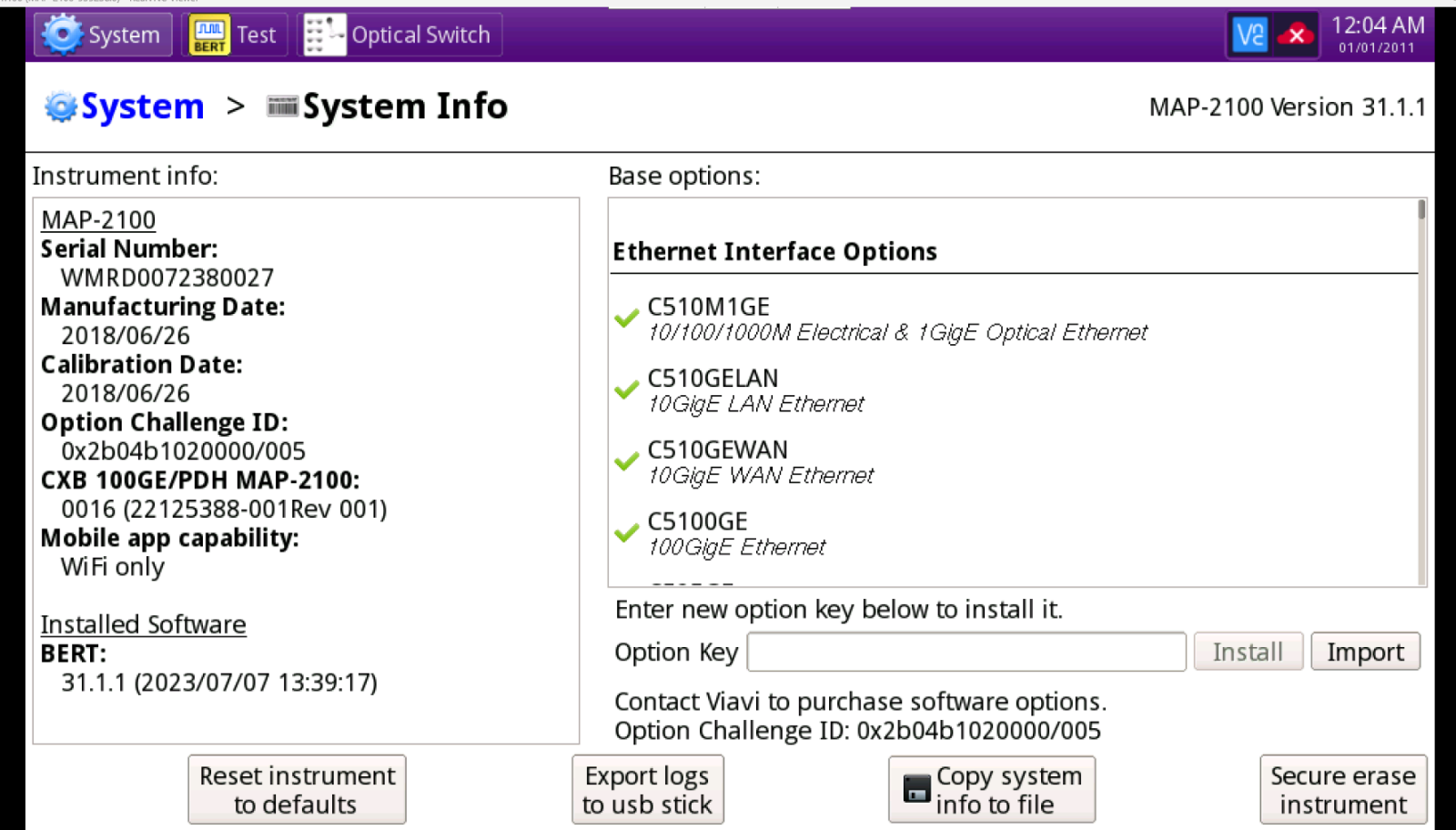
Task: Click the Optical Switch icon
Action: pos(325,35)
